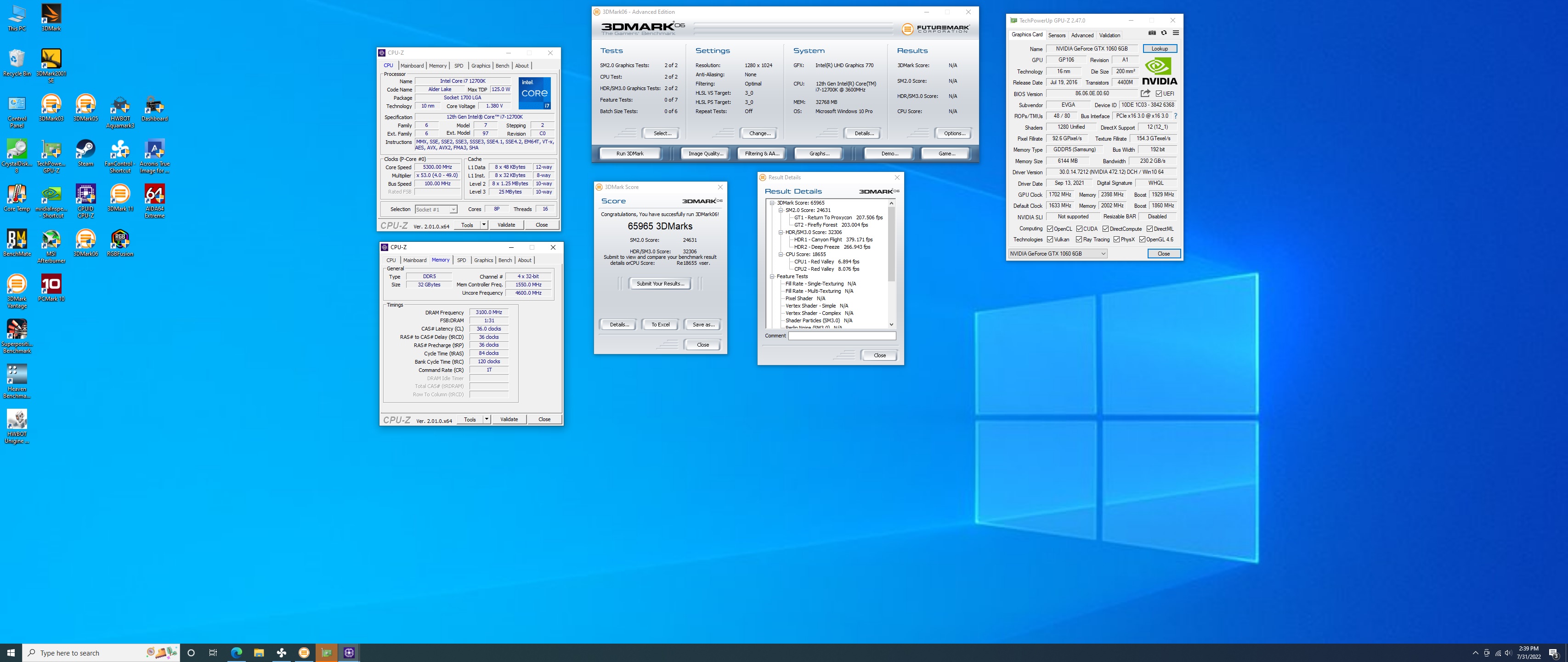Screen dimensions: 1568x662
Task: Open the RGBFusion desktop icon
Action: coord(120,244)
